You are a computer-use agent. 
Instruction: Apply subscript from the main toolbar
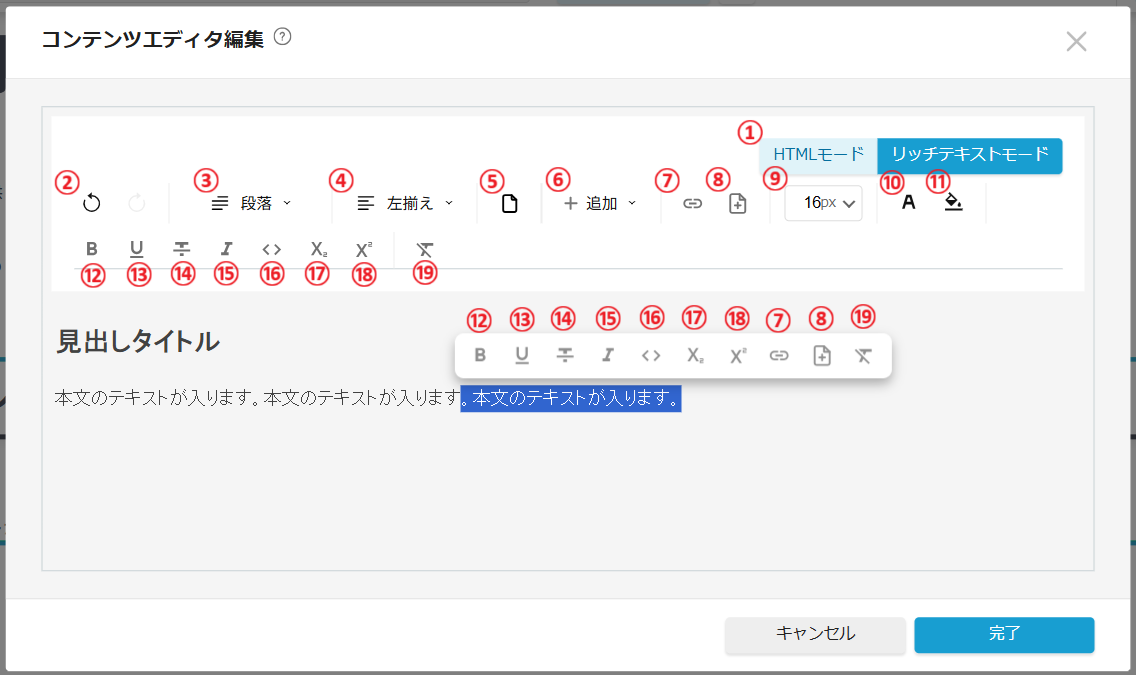pyautogui.click(x=318, y=249)
